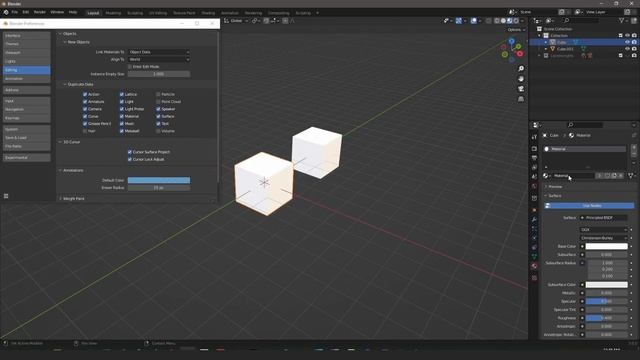The image size is (640, 360).
Task: Open the Global transform orientation dropdown
Action: pyautogui.click(x=236, y=21)
